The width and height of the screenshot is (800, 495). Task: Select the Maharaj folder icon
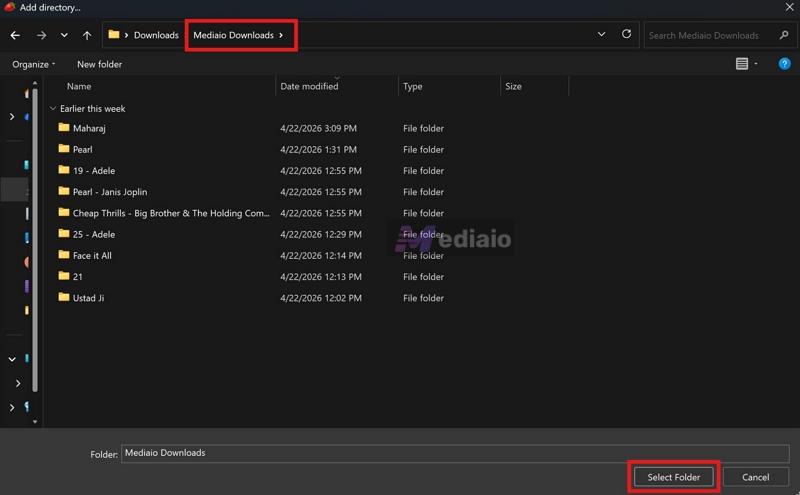[x=64, y=127]
